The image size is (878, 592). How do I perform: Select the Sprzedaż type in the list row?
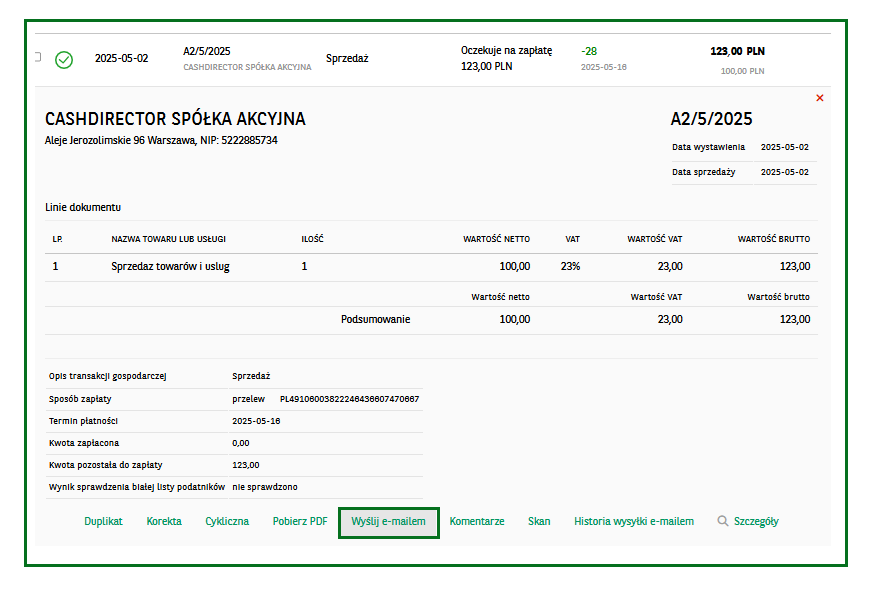[x=347, y=58]
